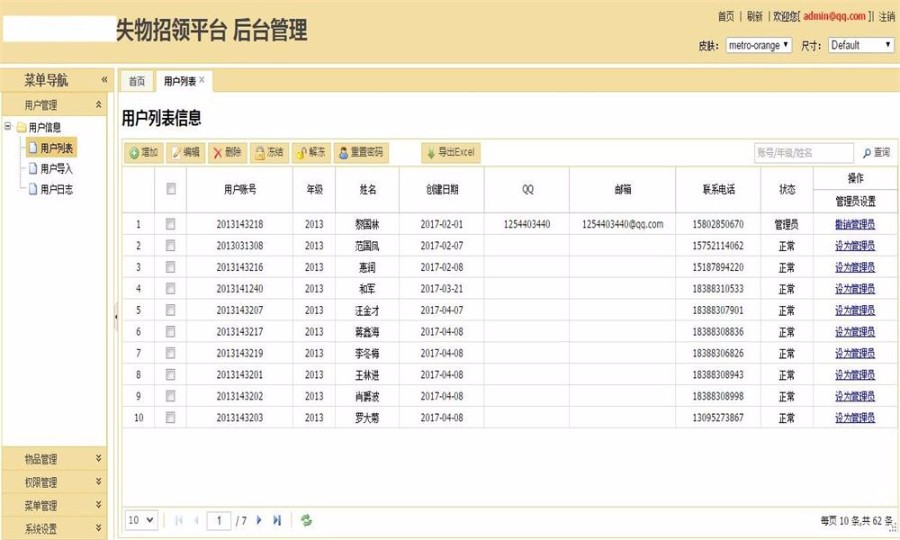The image size is (900, 540).
Task: Open the 皮肤 skin dropdown metro-orange
Action: [759, 45]
